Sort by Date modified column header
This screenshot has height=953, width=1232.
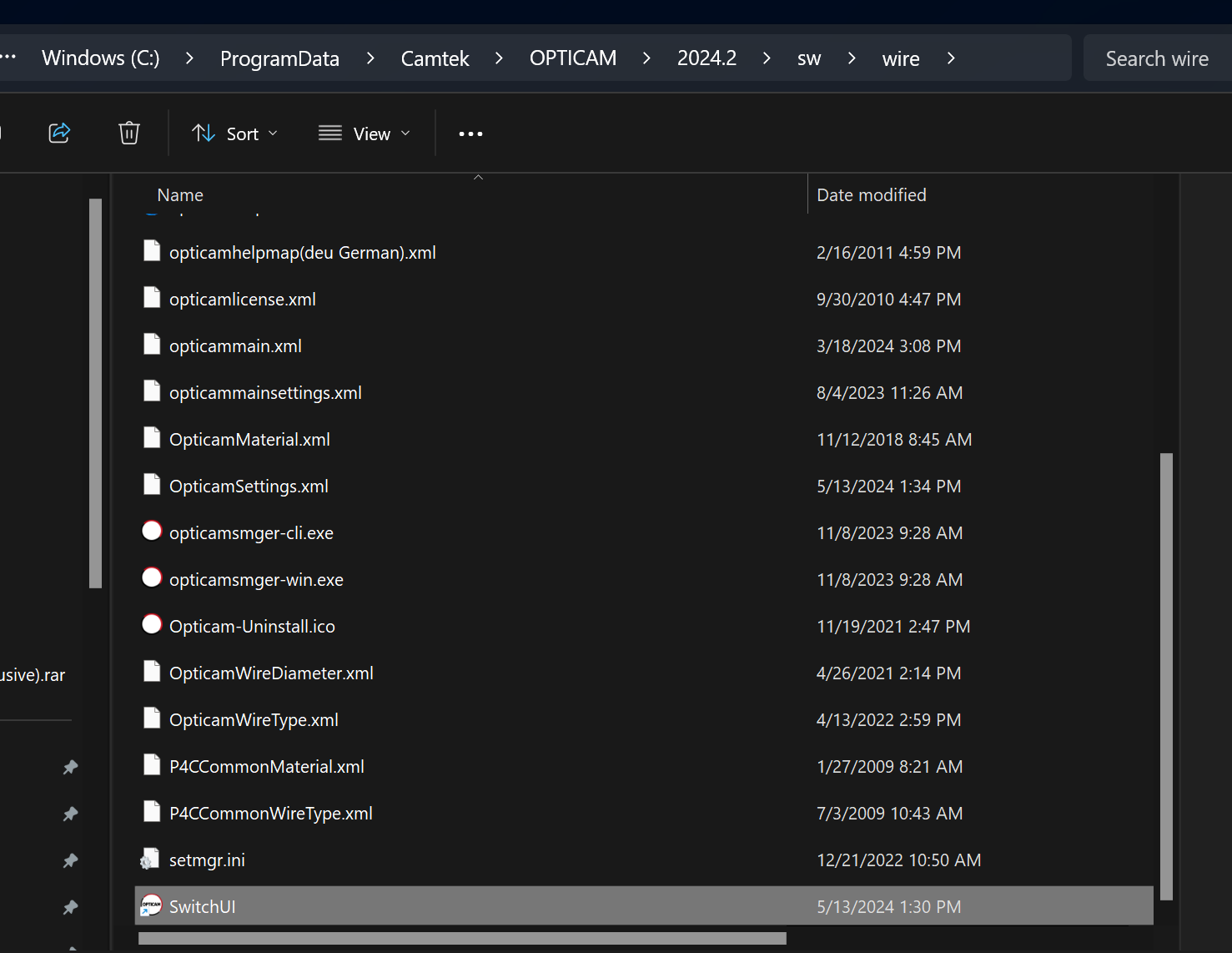pyautogui.click(x=872, y=194)
